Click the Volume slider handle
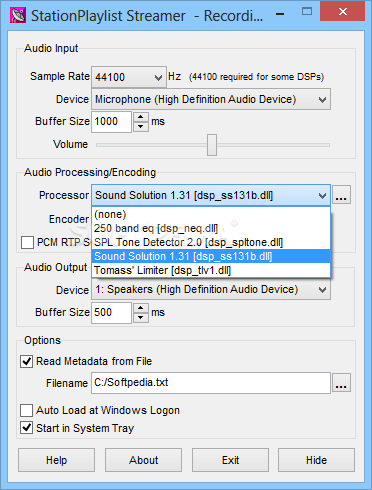Screen dimensions: 372x490 212,145
